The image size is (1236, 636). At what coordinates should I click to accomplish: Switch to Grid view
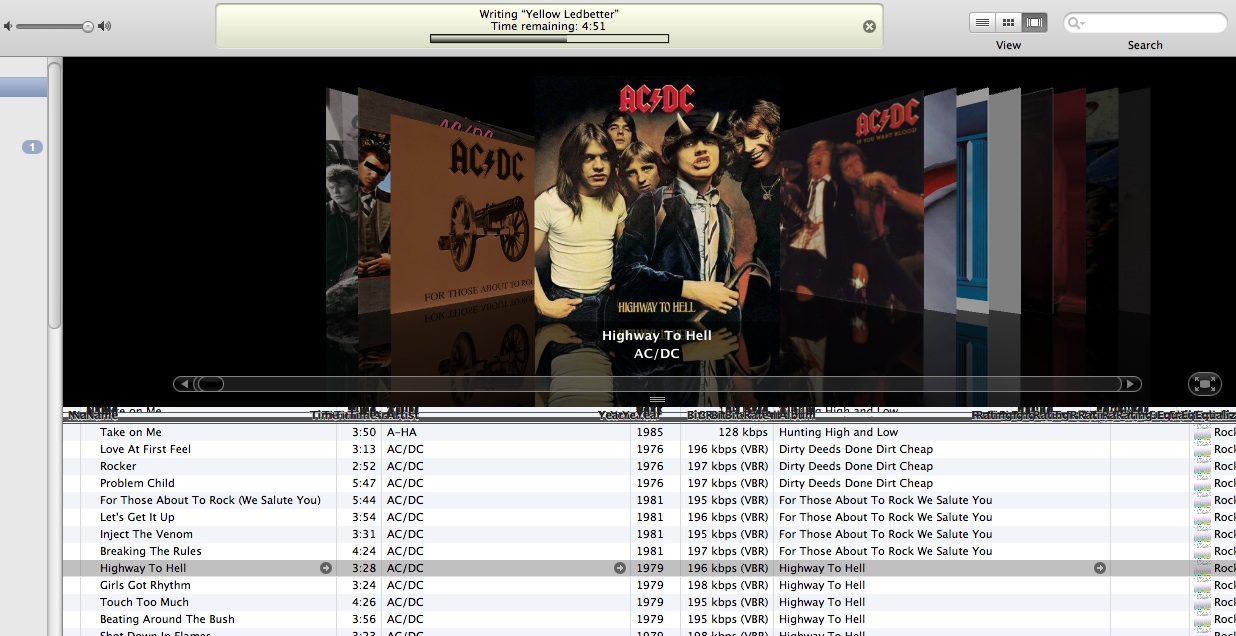(1006, 22)
